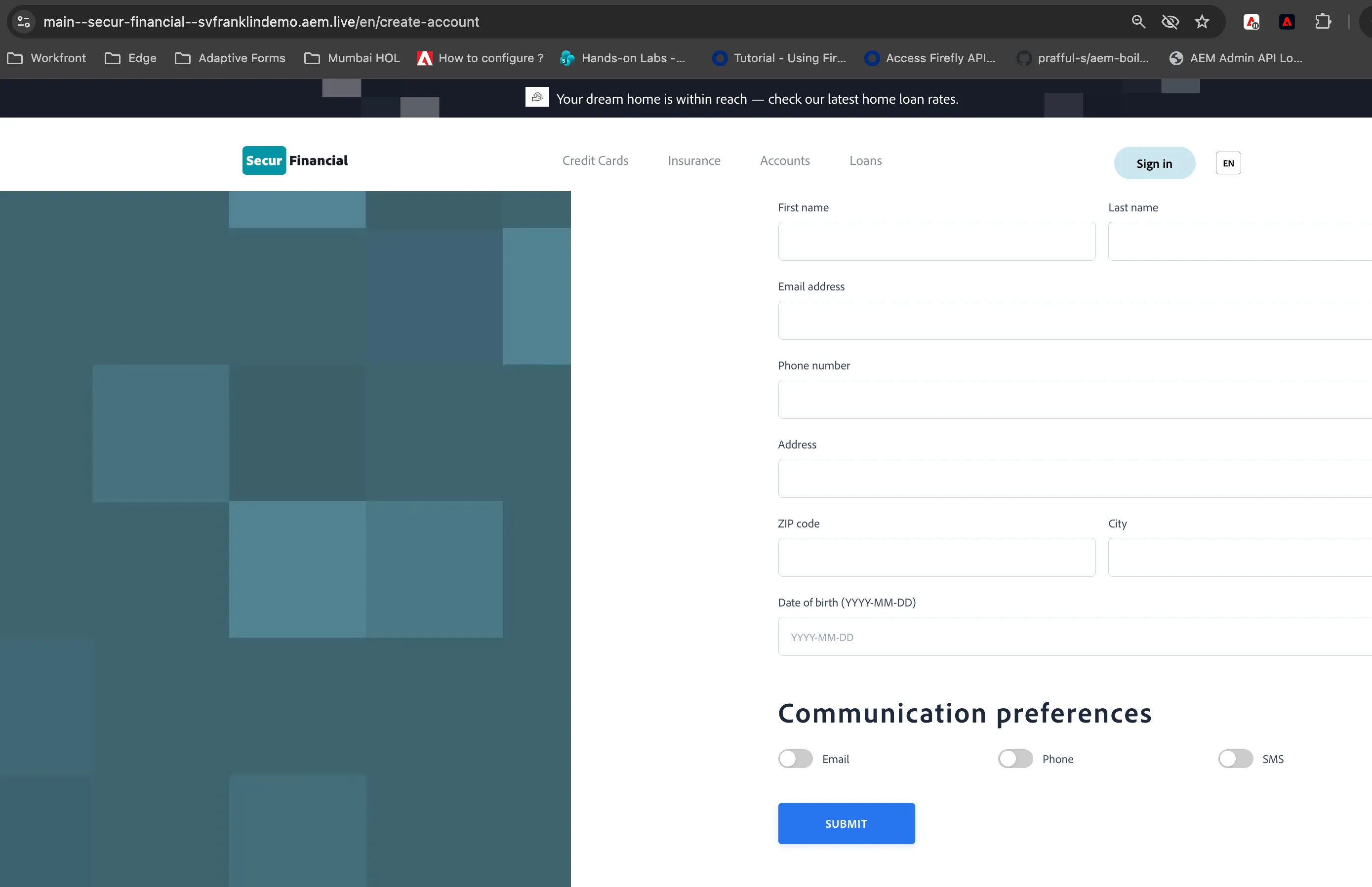Open the Adobe Acrobat extension icon

pos(1251,22)
